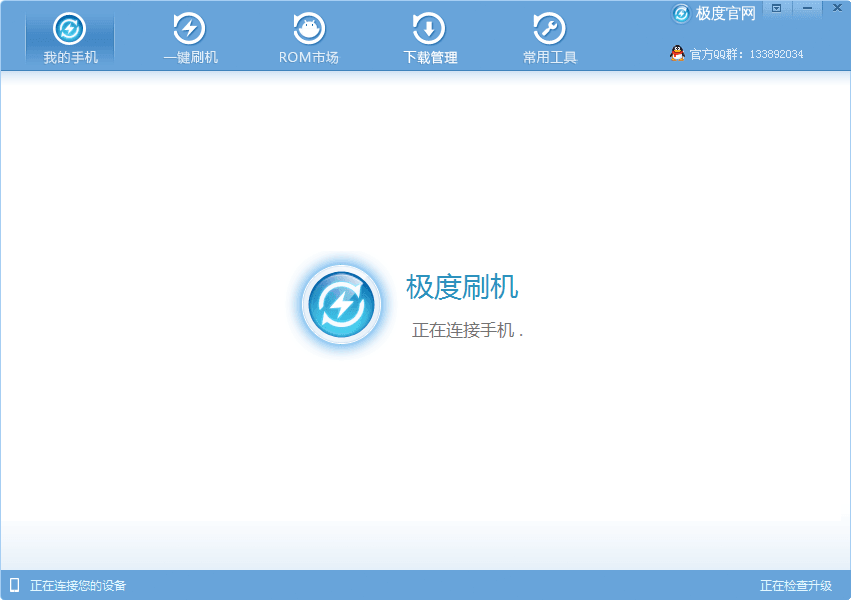Image resolution: width=851 pixels, height=600 pixels.
Task: Close the 极度刷机 window
Action: (x=837, y=8)
